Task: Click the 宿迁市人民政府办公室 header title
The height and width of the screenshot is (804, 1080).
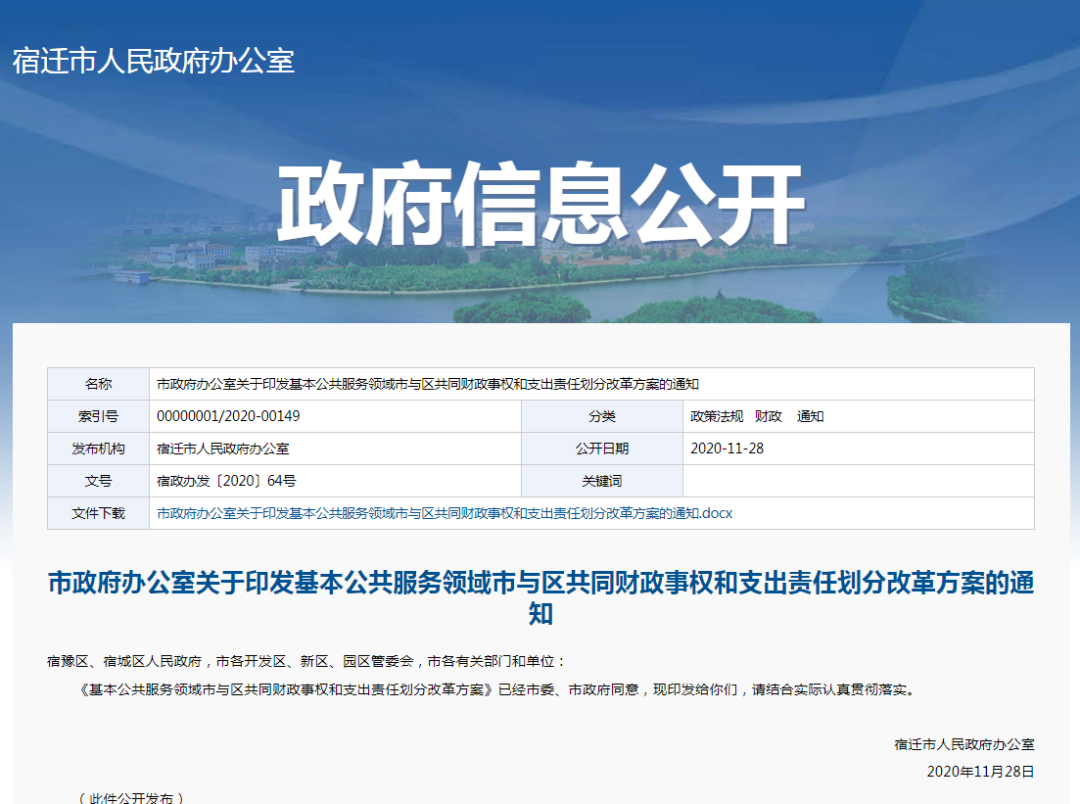Action: [154, 61]
